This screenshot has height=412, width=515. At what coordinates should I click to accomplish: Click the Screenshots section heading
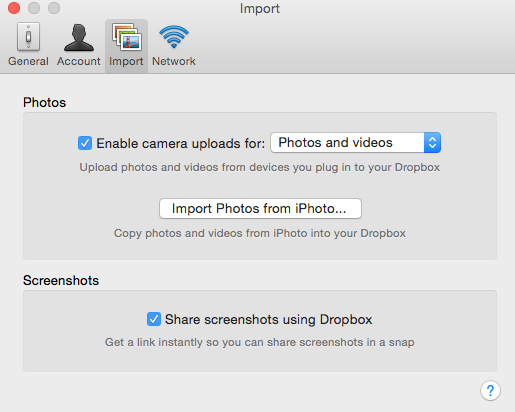[61, 280]
